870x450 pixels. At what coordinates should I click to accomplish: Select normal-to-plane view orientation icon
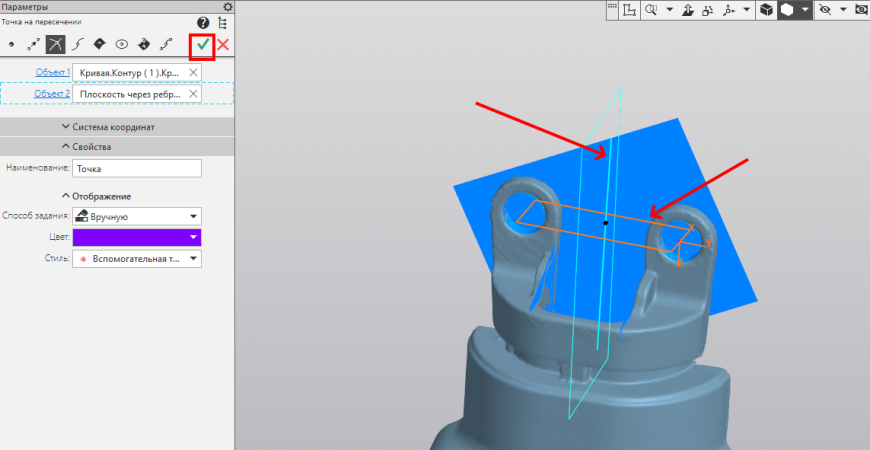point(688,9)
